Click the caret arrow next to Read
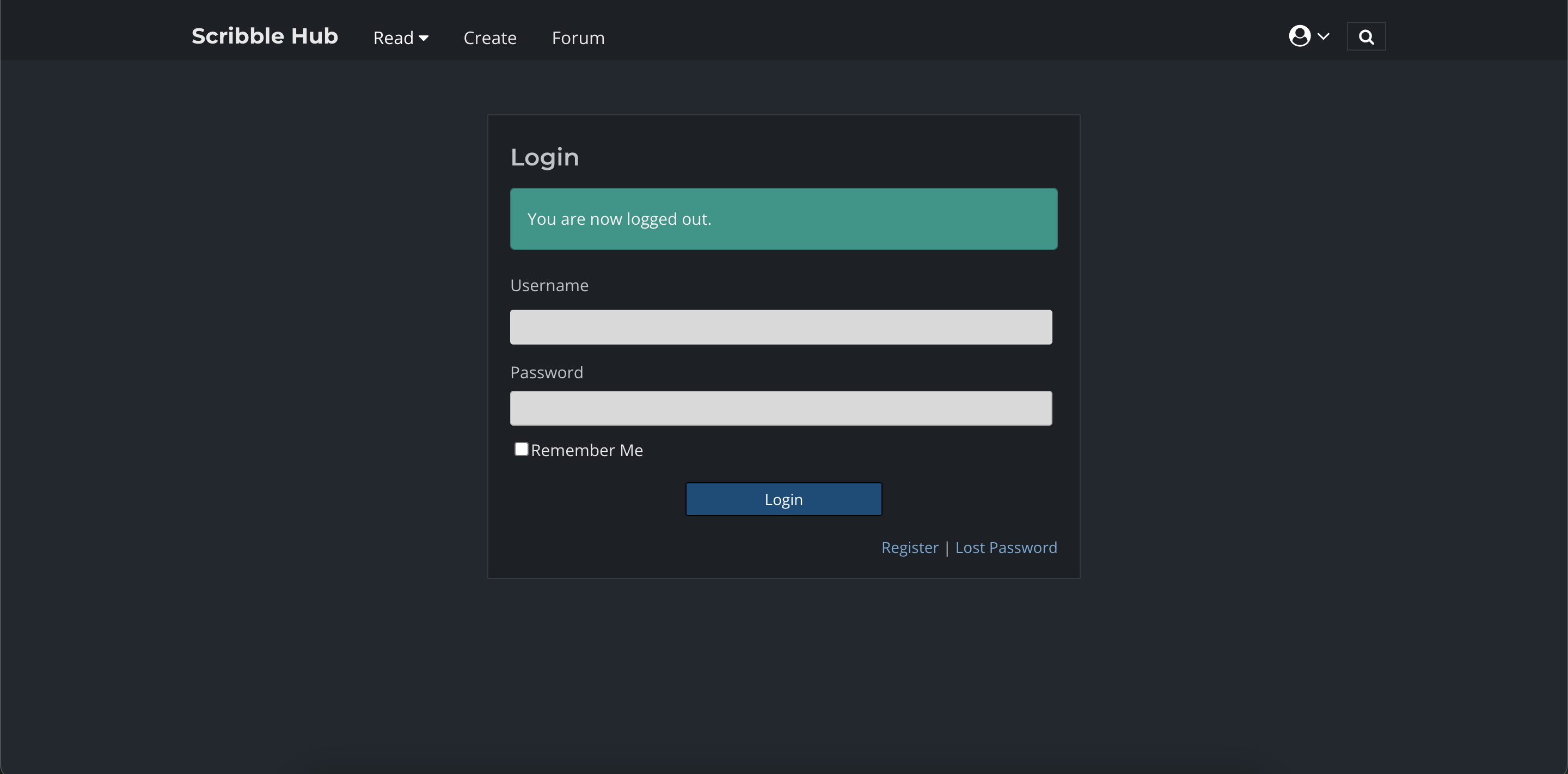Viewport: 1568px width, 774px height. tap(424, 38)
